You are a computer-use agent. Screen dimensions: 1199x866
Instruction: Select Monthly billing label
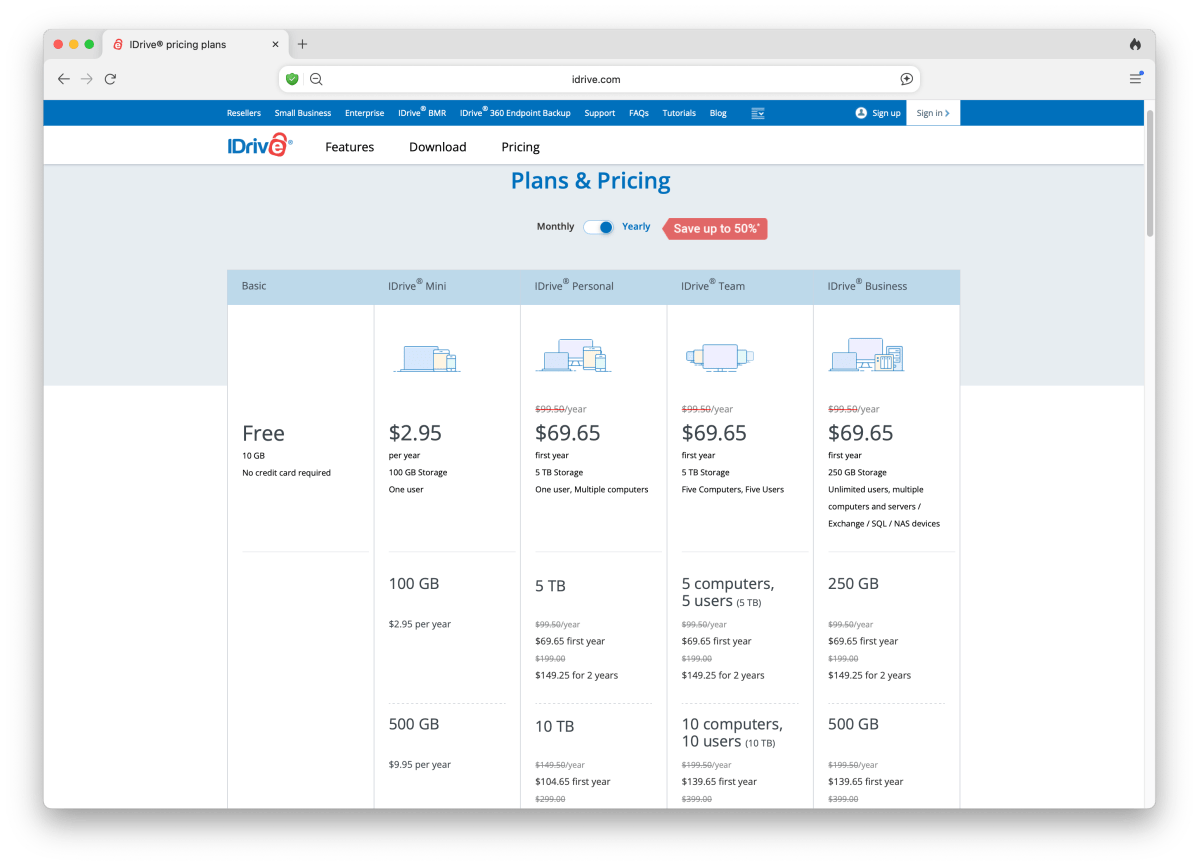[x=555, y=226]
